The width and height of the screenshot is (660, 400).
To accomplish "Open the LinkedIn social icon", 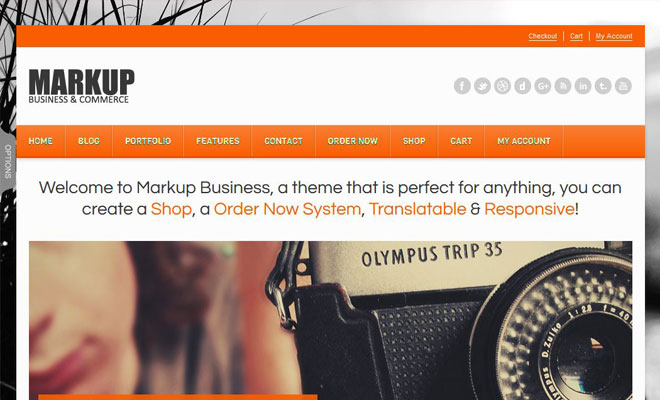I will 583,86.
